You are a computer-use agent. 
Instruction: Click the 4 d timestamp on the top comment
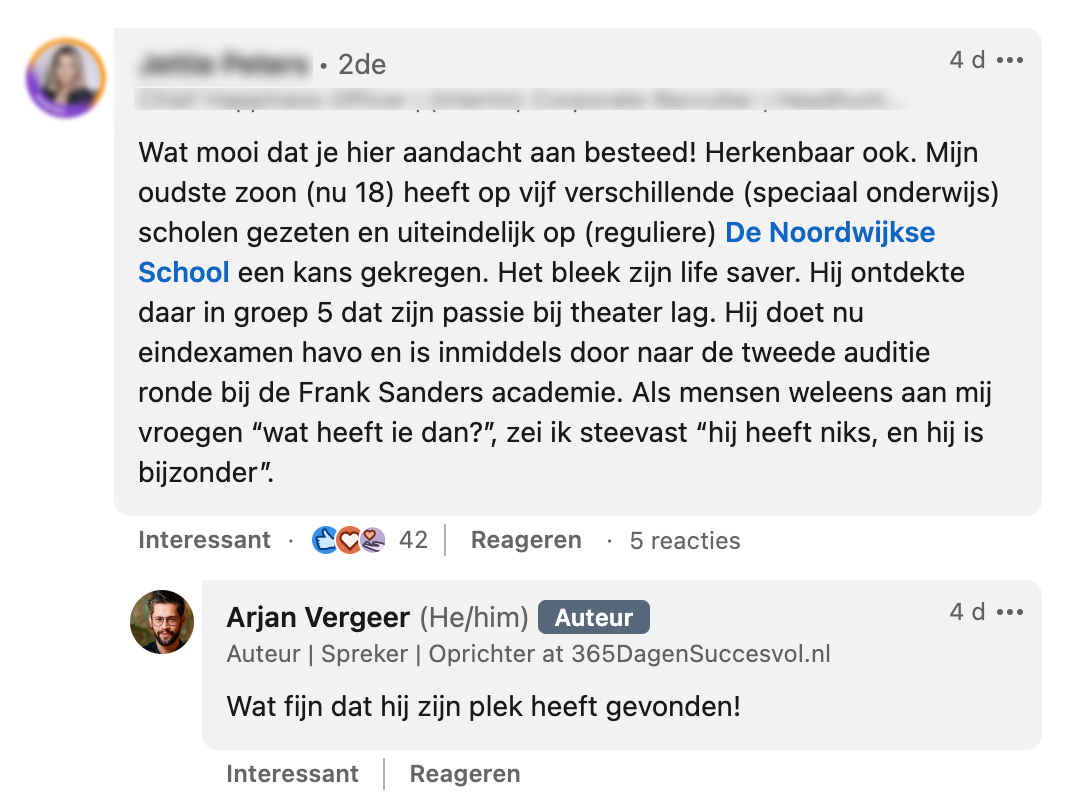[x=966, y=60]
